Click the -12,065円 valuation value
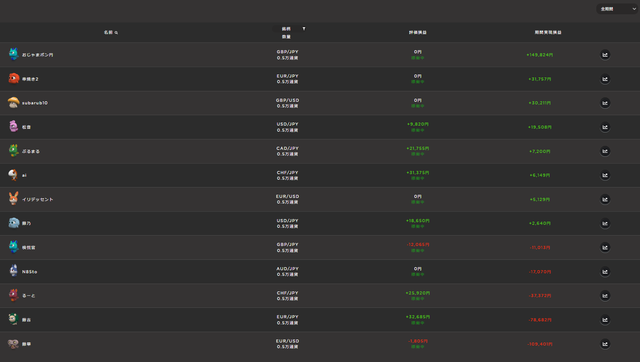Viewport: 640px width, 362px height. point(418,244)
